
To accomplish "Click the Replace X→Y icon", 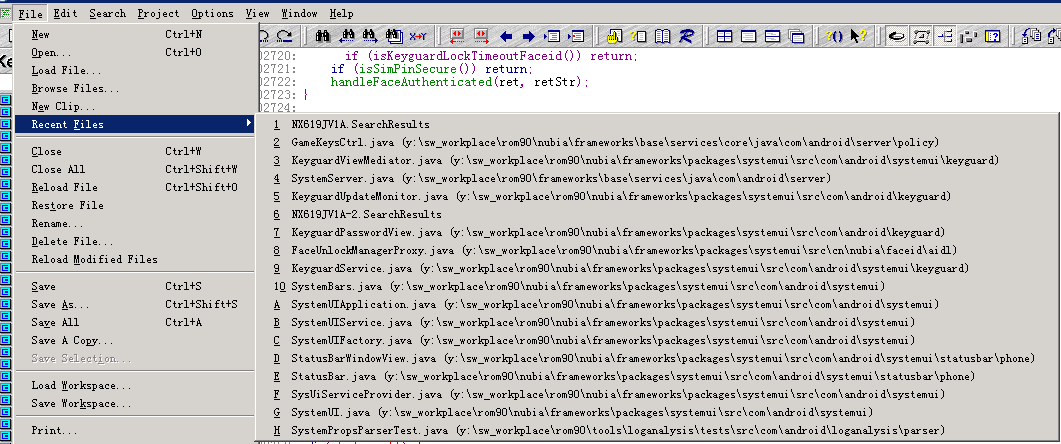I will click(x=417, y=36).
